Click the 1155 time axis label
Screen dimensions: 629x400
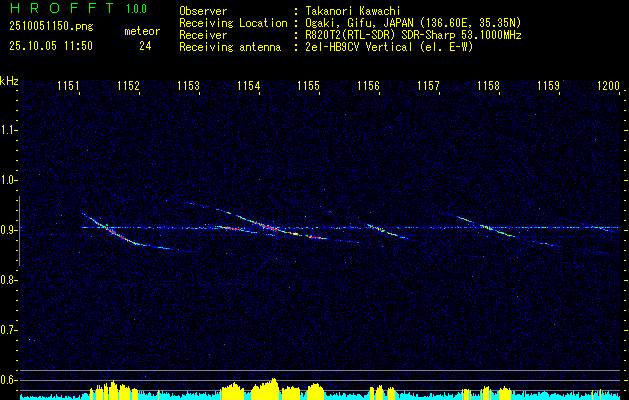click(308, 86)
